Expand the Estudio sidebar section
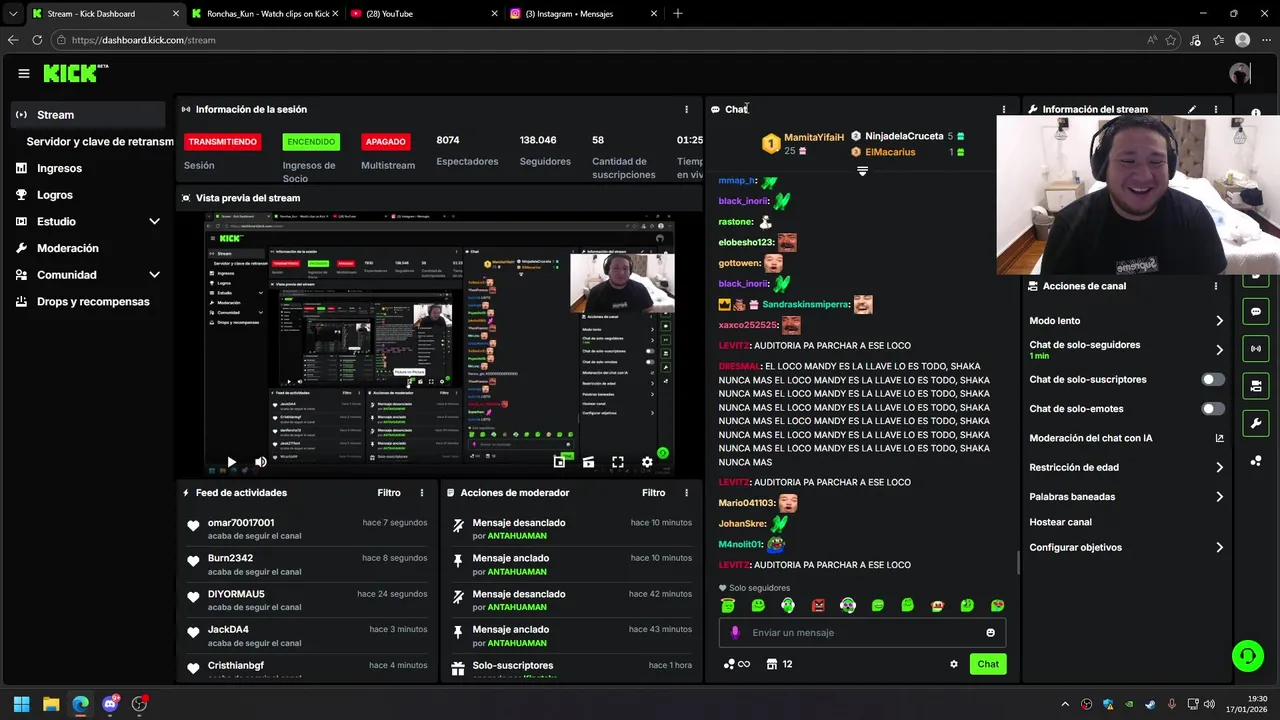This screenshot has height=720, width=1280. pyautogui.click(x=88, y=221)
